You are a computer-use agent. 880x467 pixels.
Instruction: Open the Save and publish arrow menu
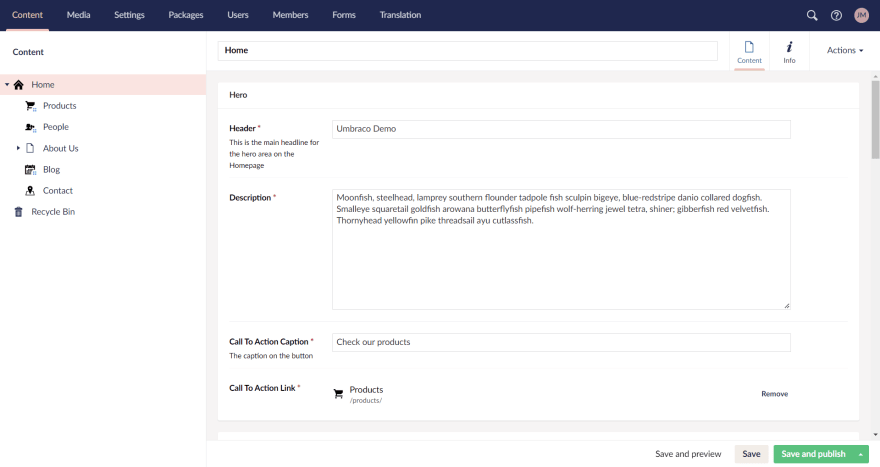click(860, 454)
